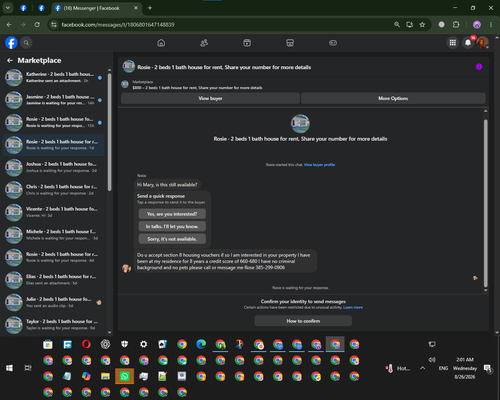Click the listing thumbnail in chat center

pos(300,124)
